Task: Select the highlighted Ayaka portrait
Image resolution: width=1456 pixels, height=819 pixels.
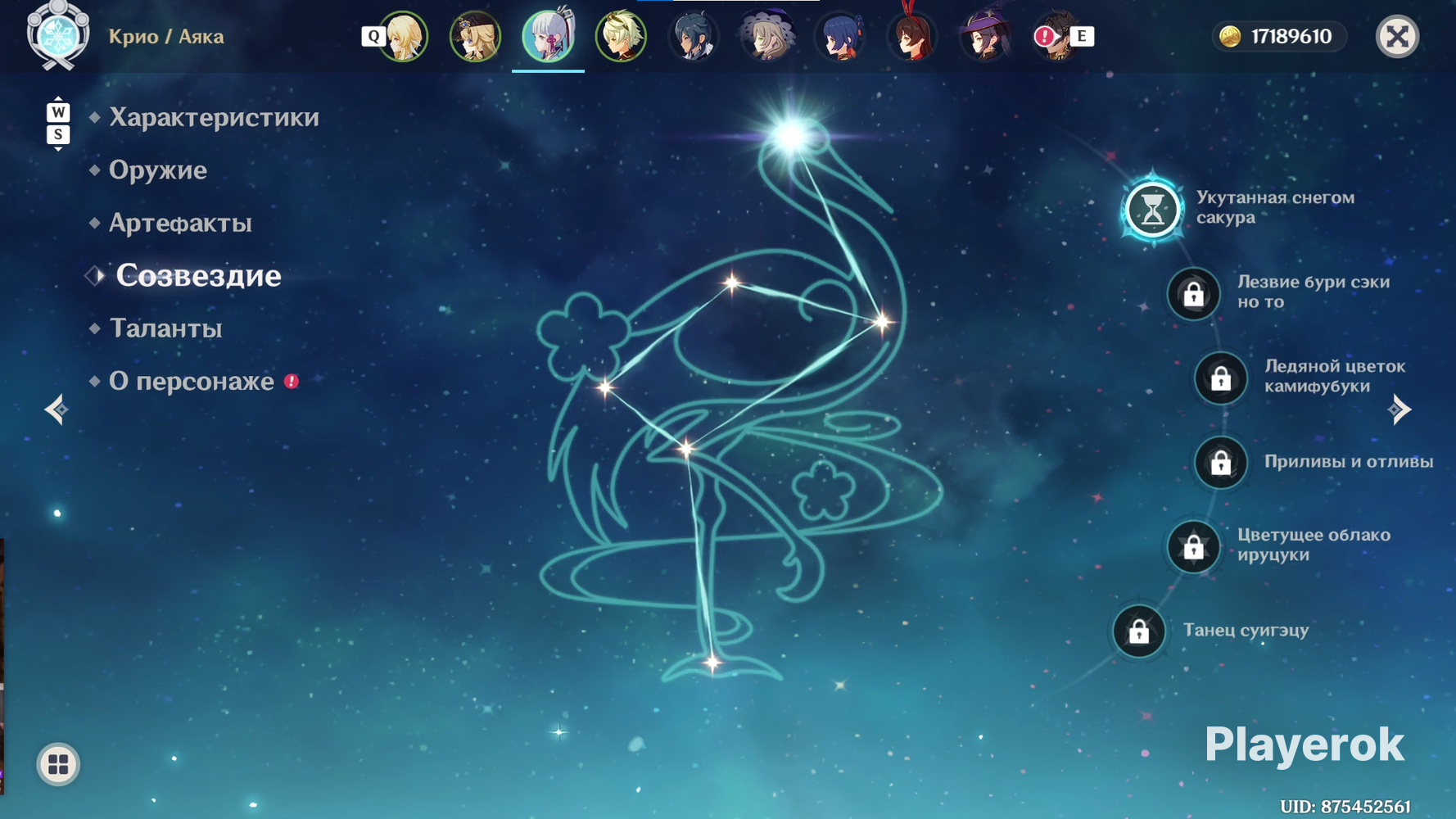Action: point(548,34)
